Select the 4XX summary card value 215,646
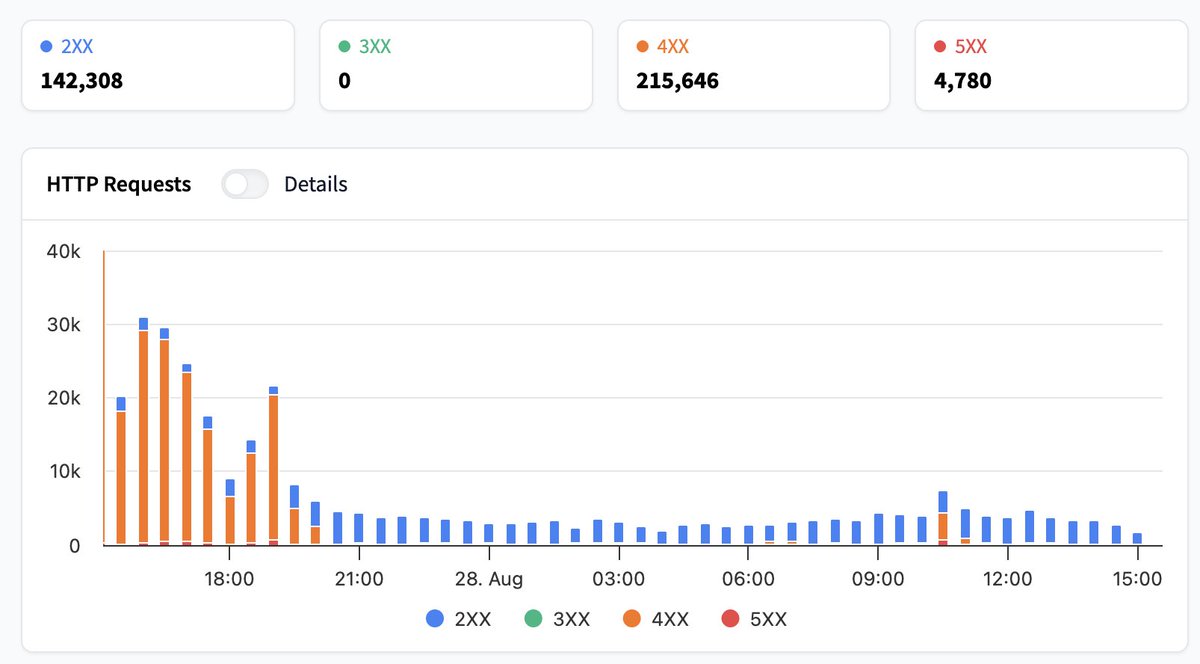This screenshot has width=1200, height=664. (x=677, y=81)
